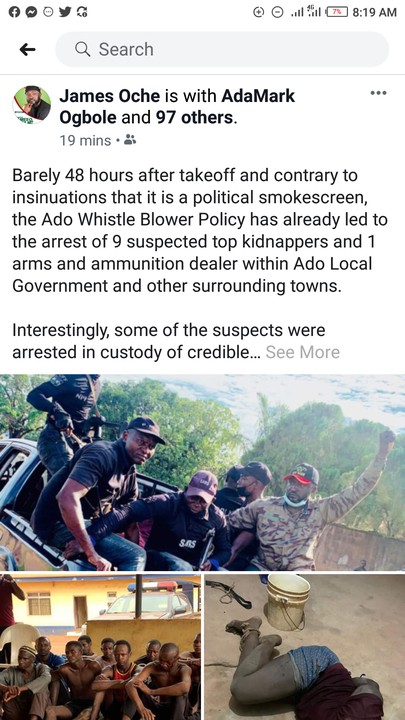Open the photo with white bucket
The width and height of the screenshot is (405, 720).
(305, 647)
